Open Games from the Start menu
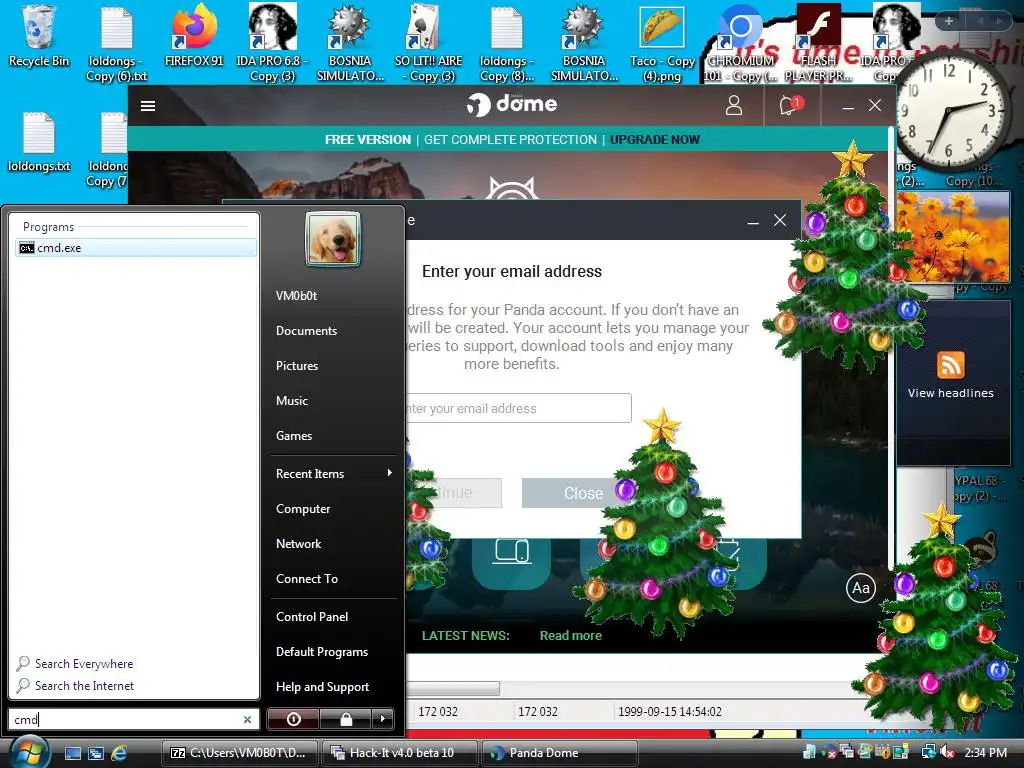 pyautogui.click(x=293, y=436)
